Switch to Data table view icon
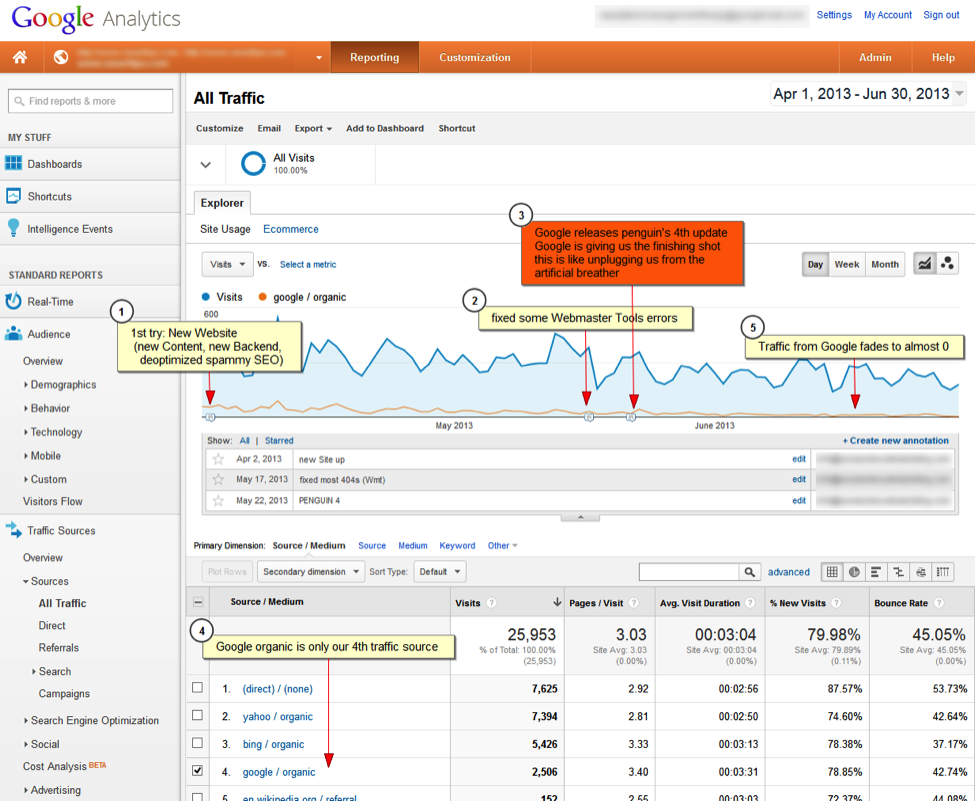975x802 pixels. click(831, 572)
